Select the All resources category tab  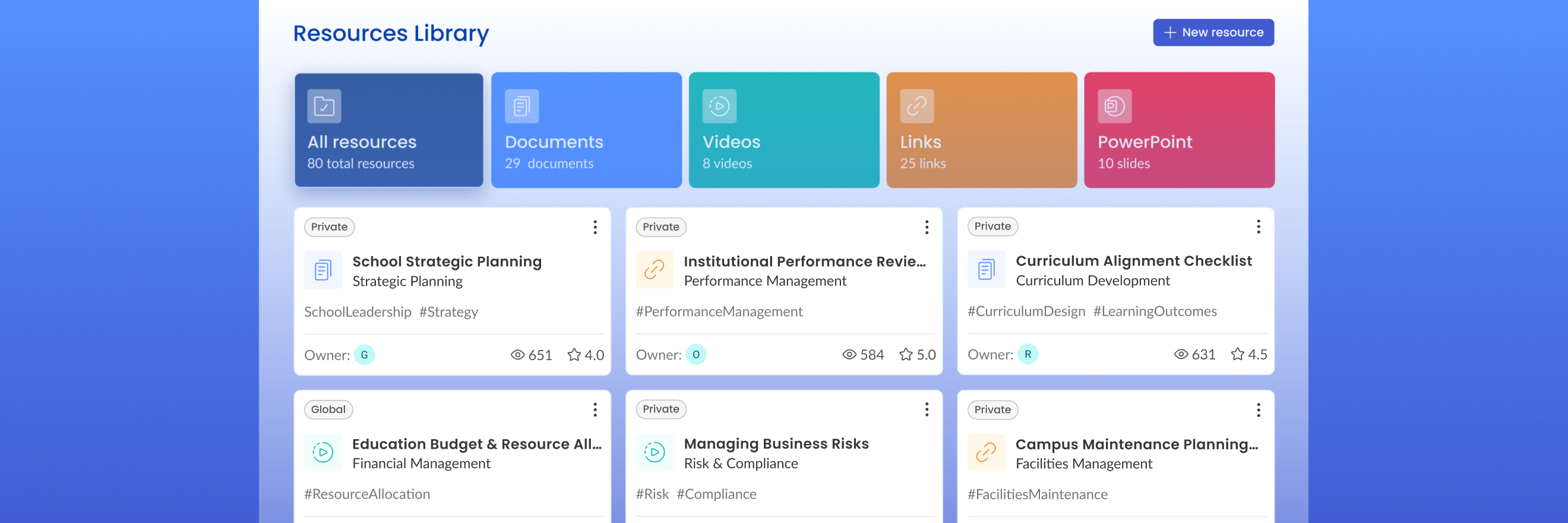(x=388, y=130)
